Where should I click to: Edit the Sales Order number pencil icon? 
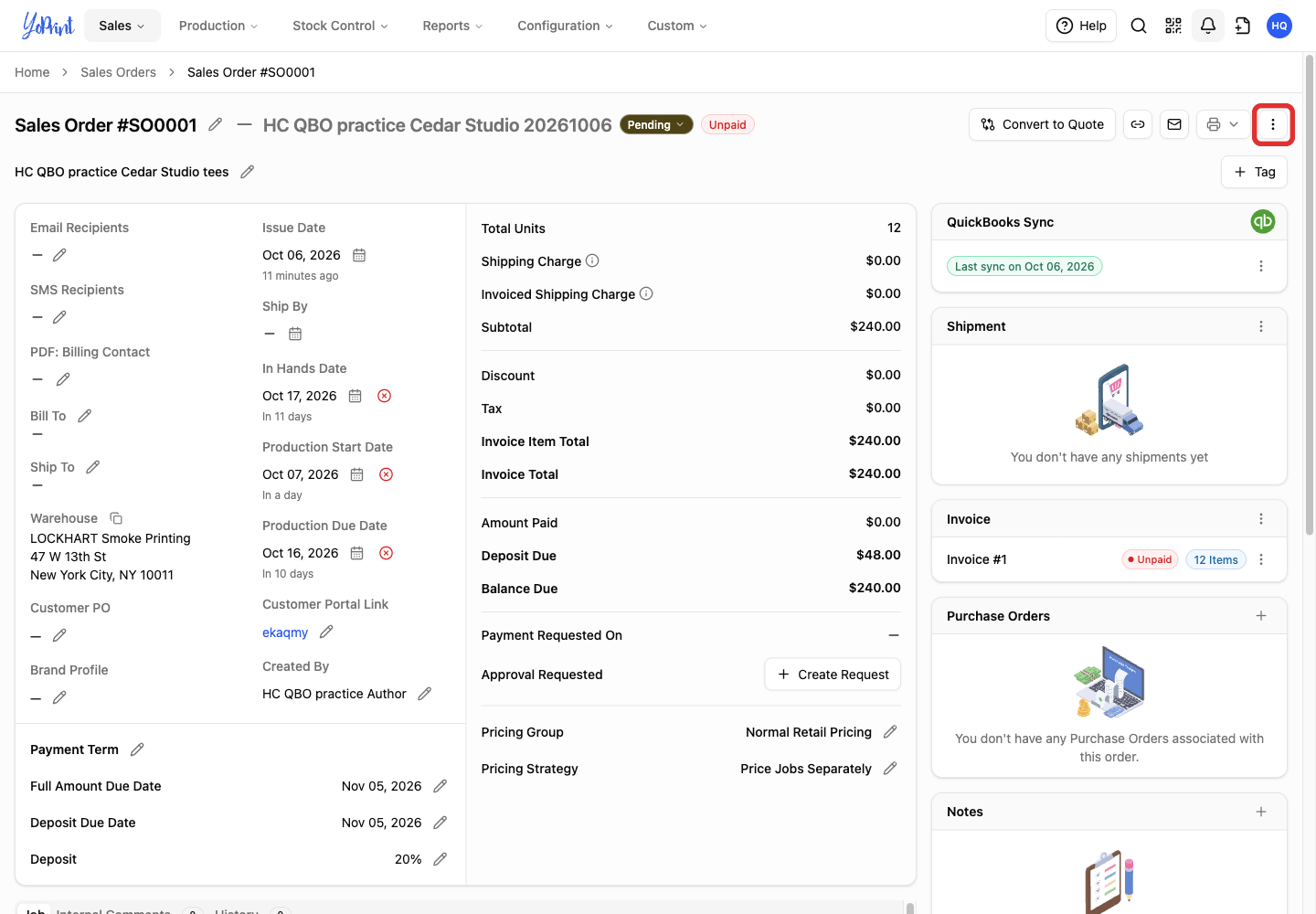click(x=216, y=124)
